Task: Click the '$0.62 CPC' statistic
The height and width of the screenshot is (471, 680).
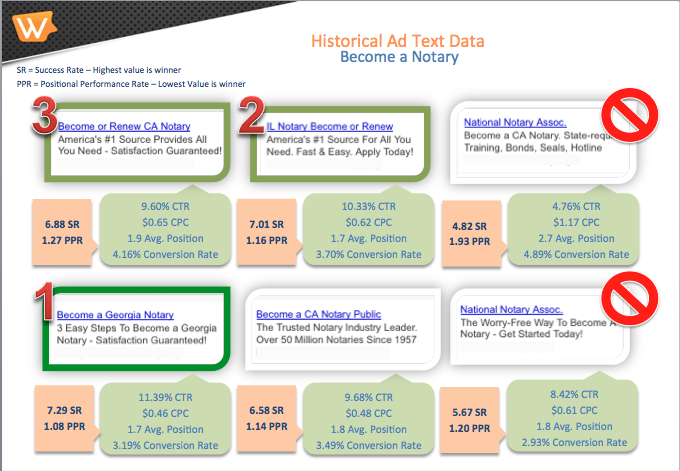Action: click(369, 222)
